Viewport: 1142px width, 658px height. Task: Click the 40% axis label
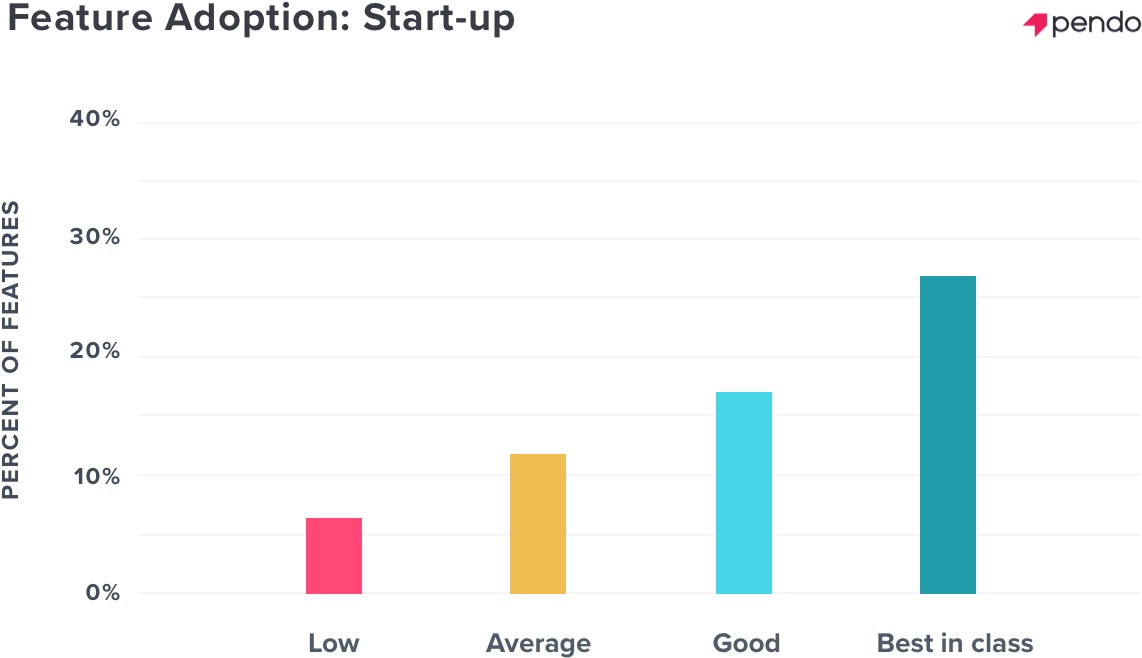(95, 118)
